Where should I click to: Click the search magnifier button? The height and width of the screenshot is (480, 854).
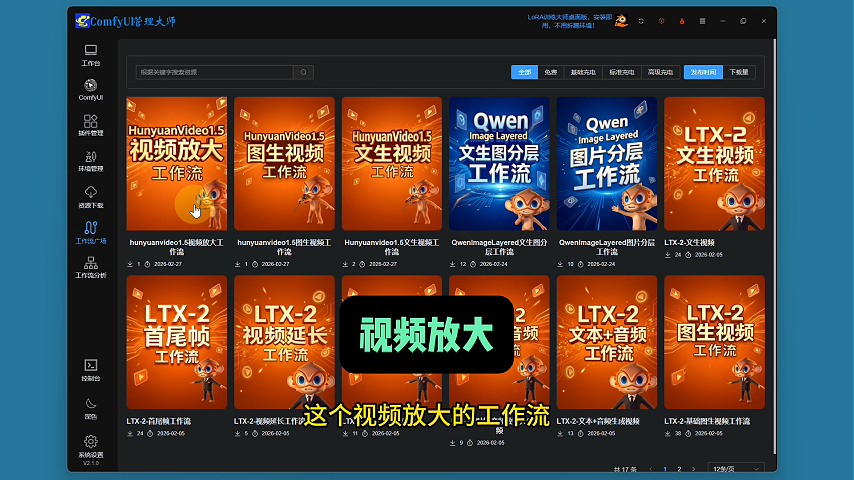303,72
